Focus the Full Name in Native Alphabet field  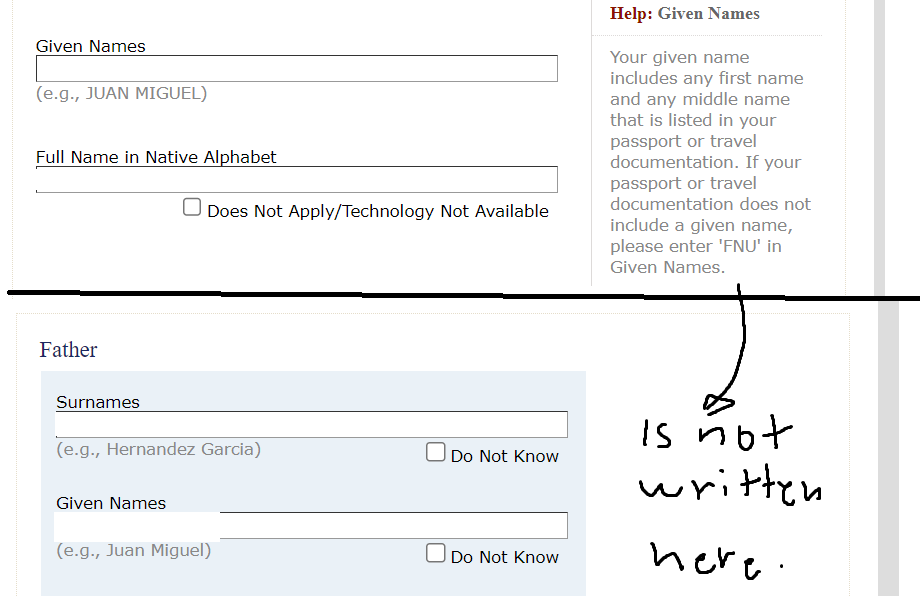pos(296,180)
